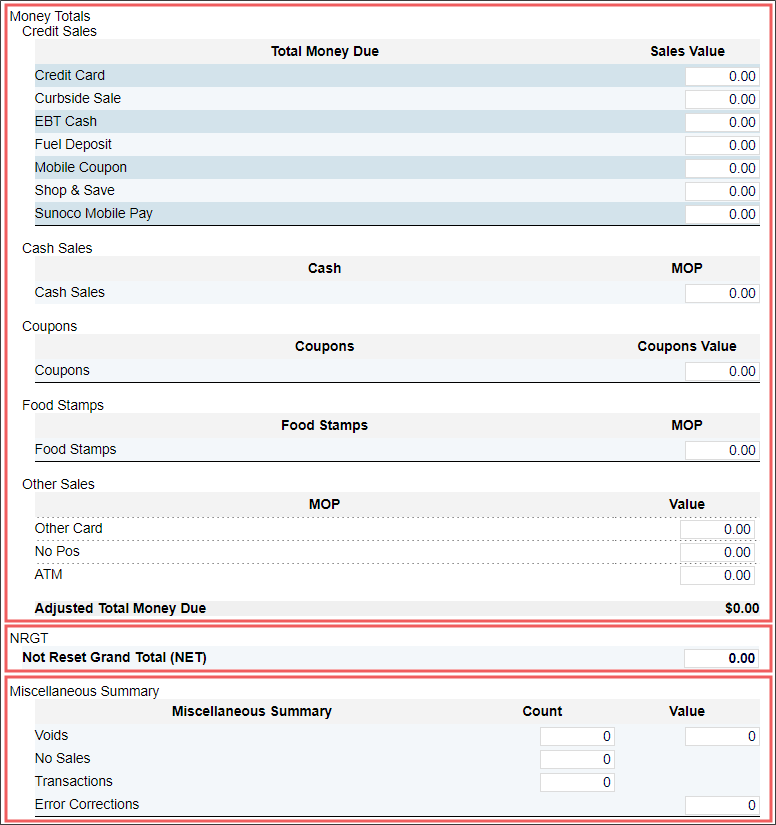The width and height of the screenshot is (776, 825).
Task: Click the Total Money Due column header
Action: click(x=325, y=52)
